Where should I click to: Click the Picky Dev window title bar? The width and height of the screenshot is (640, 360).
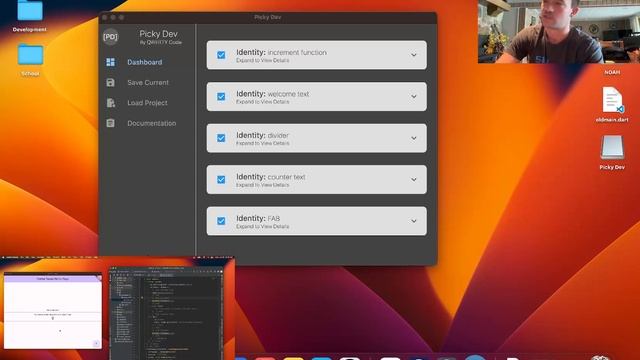click(268, 17)
